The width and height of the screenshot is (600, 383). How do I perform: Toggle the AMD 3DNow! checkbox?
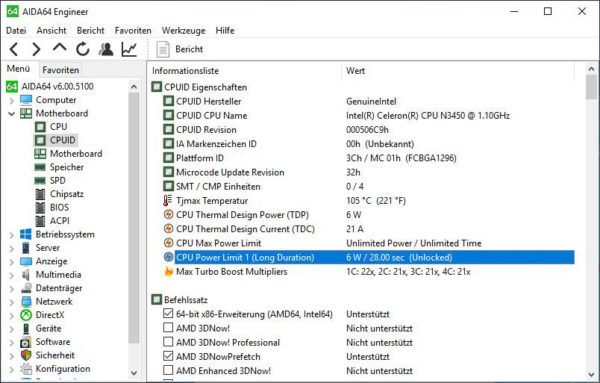tap(168, 328)
